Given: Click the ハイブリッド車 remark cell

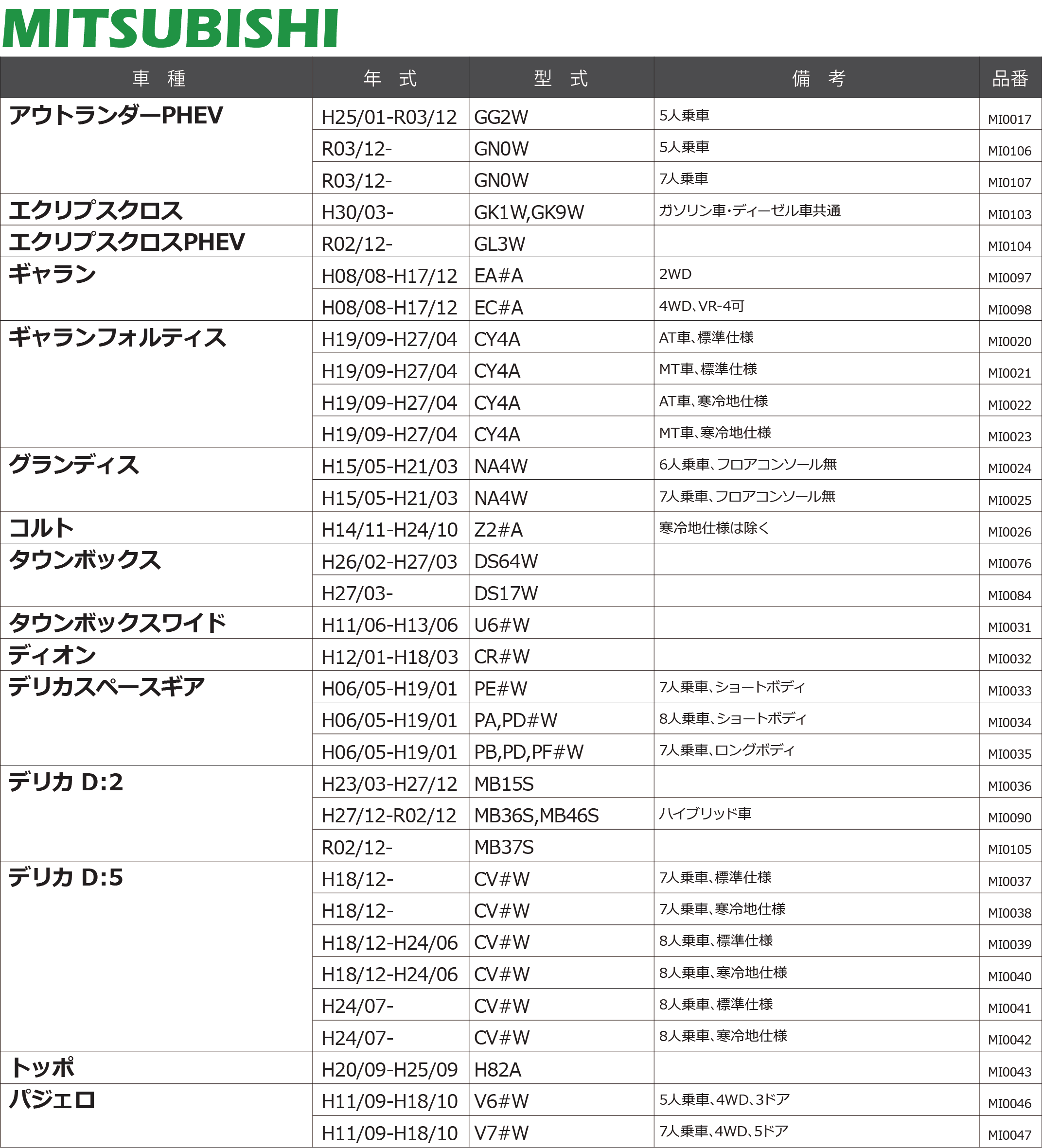Looking at the screenshot, I should tap(705, 814).
